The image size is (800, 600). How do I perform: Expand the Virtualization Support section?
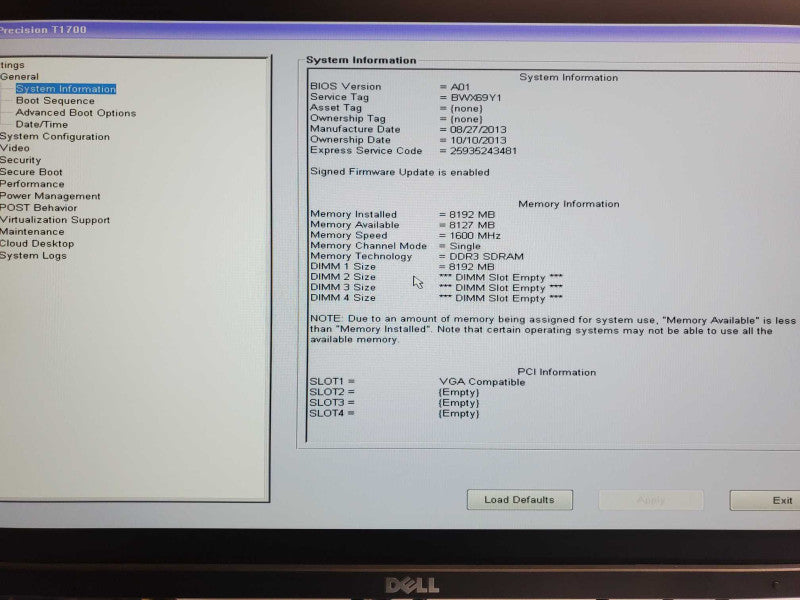tap(55, 220)
